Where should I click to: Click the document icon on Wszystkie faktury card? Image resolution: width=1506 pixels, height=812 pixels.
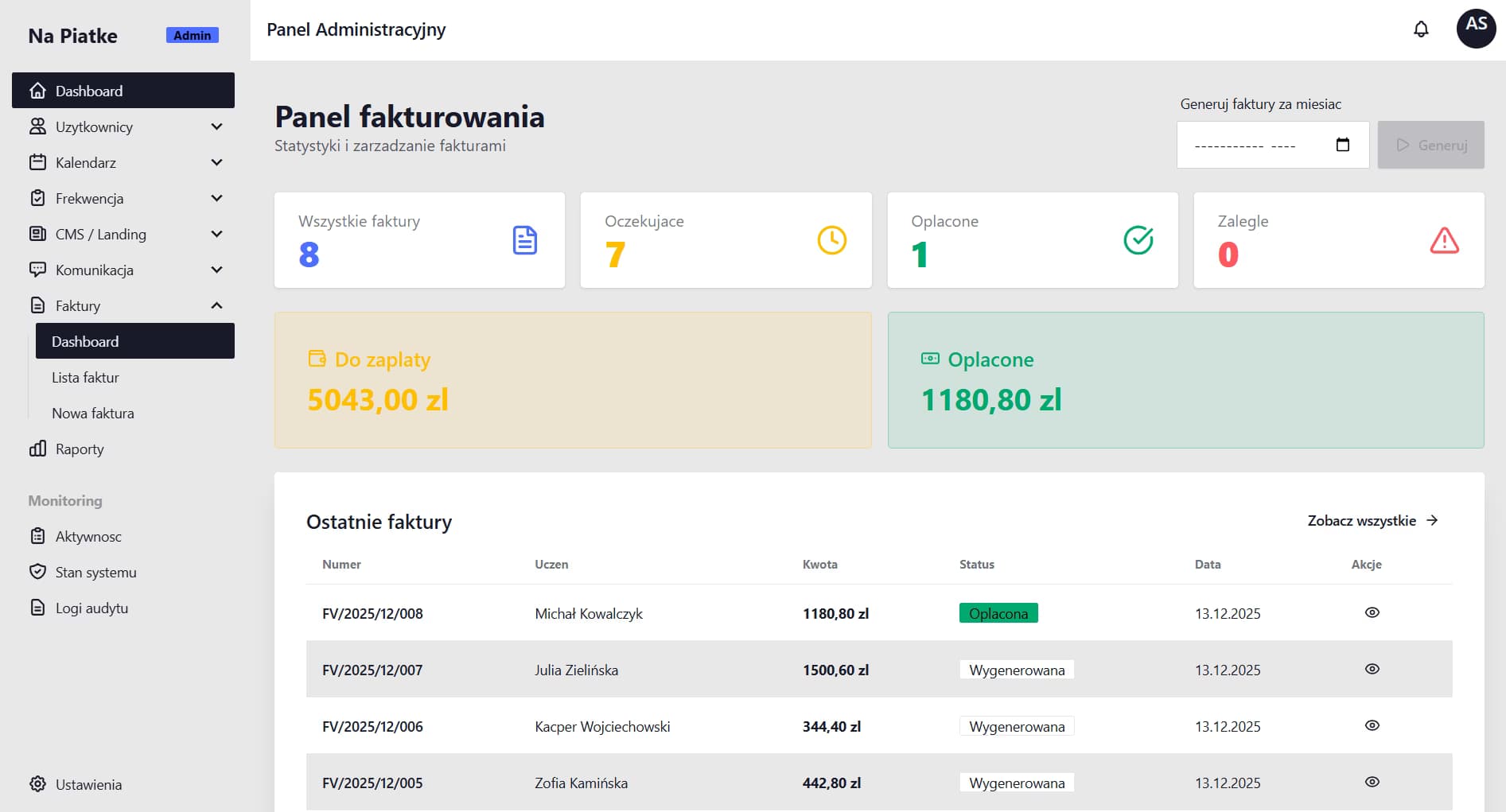525,240
